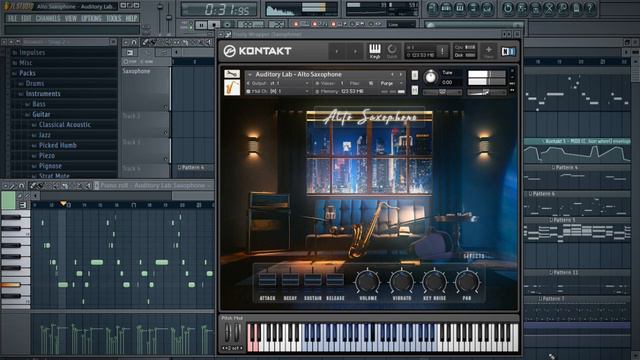Toggle the Solo S button on the instrument
640x360 pixels.
(414, 75)
